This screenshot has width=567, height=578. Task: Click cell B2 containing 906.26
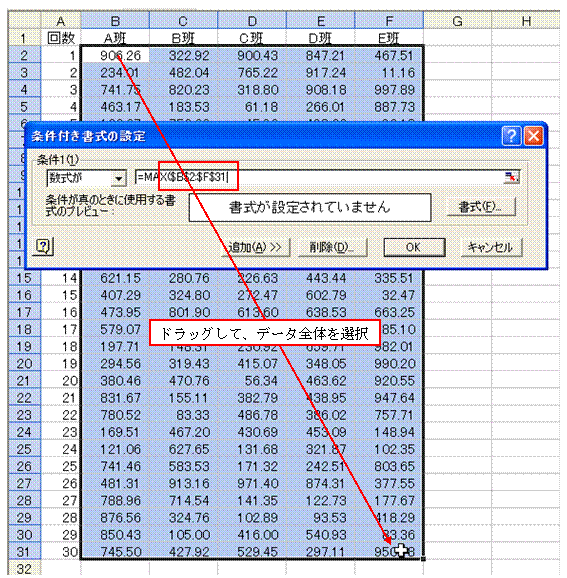tap(115, 55)
